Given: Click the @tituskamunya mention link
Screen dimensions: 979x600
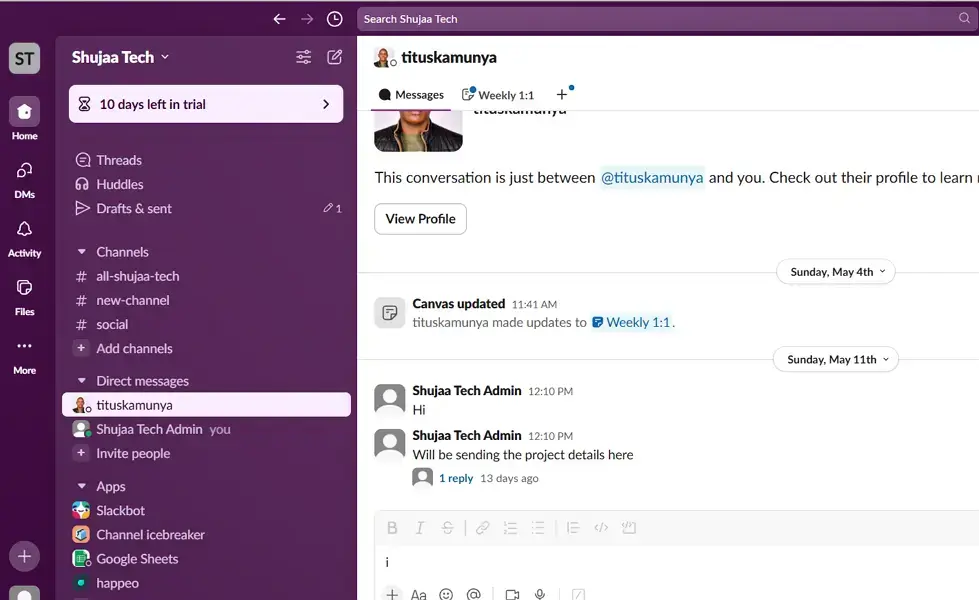Looking at the screenshot, I should (652, 178).
